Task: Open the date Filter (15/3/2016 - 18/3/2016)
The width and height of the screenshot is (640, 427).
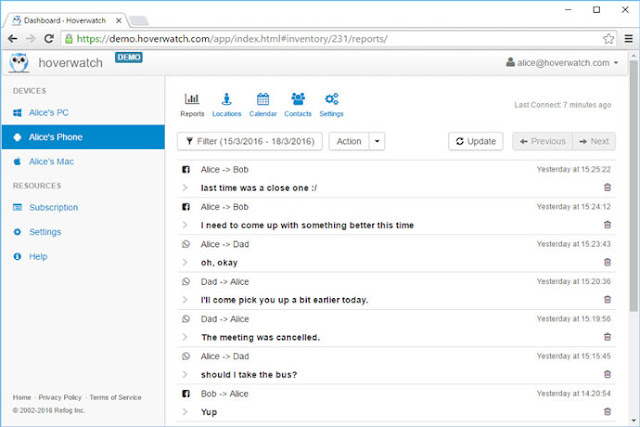Action: 250,141
